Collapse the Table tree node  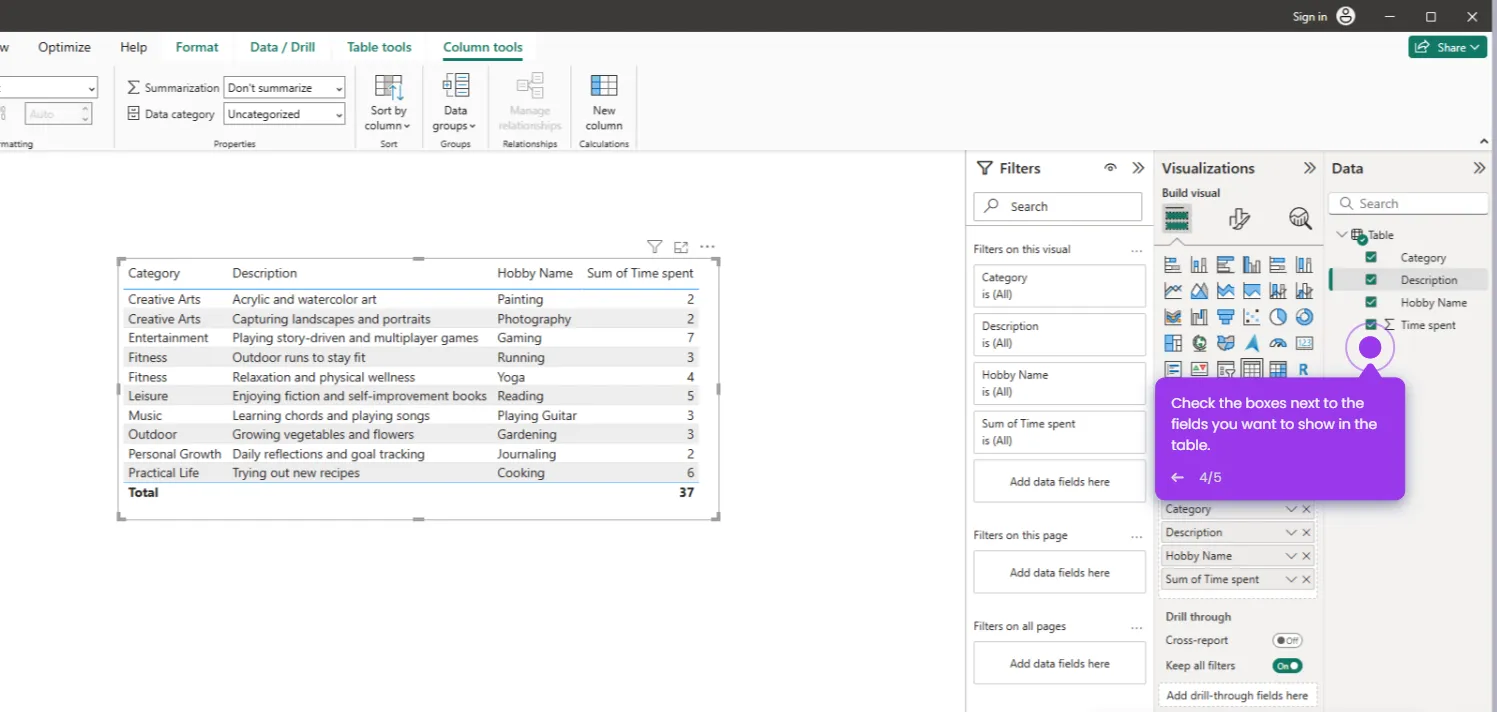pyautogui.click(x=1342, y=235)
